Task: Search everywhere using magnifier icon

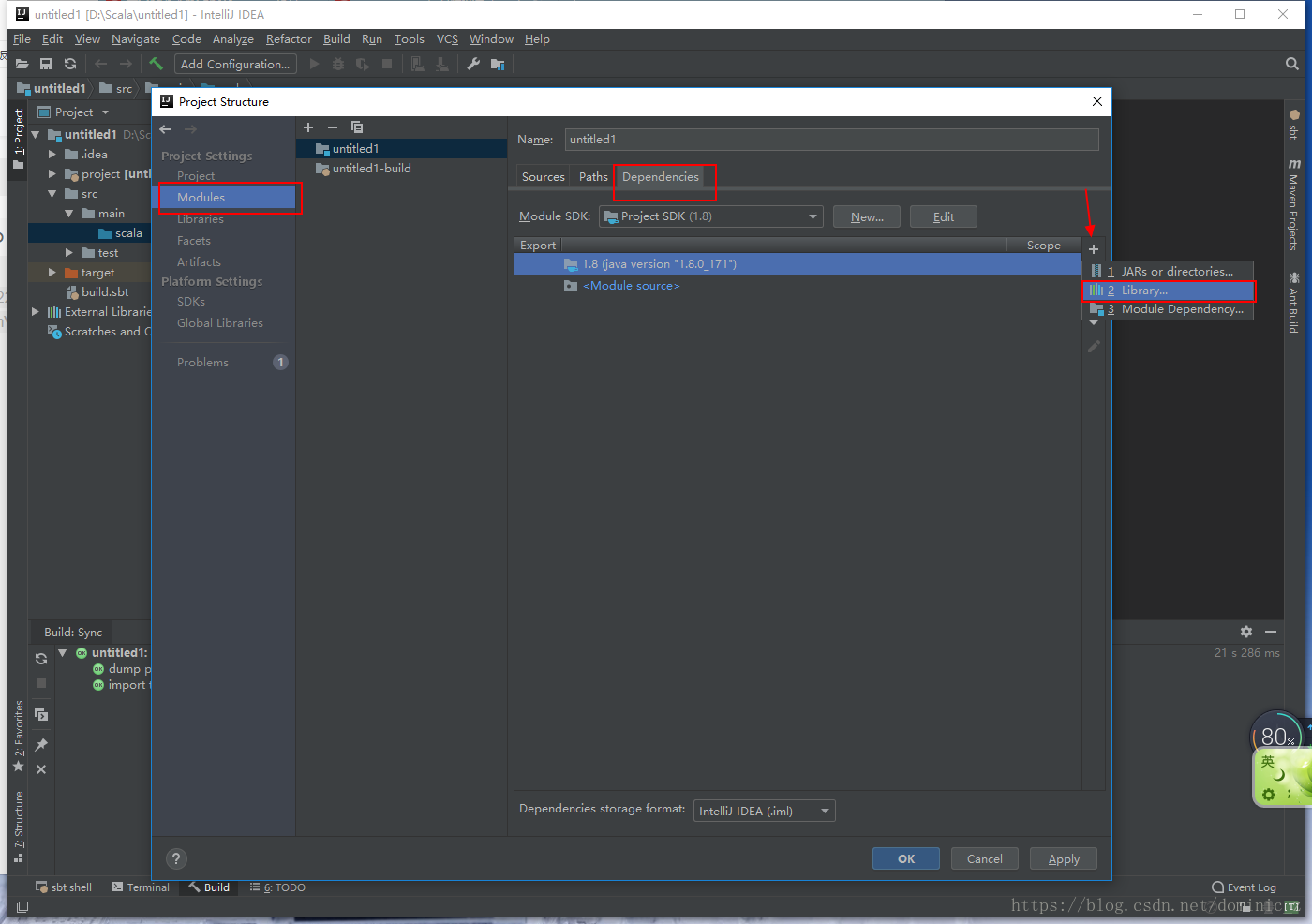Action: (1292, 64)
